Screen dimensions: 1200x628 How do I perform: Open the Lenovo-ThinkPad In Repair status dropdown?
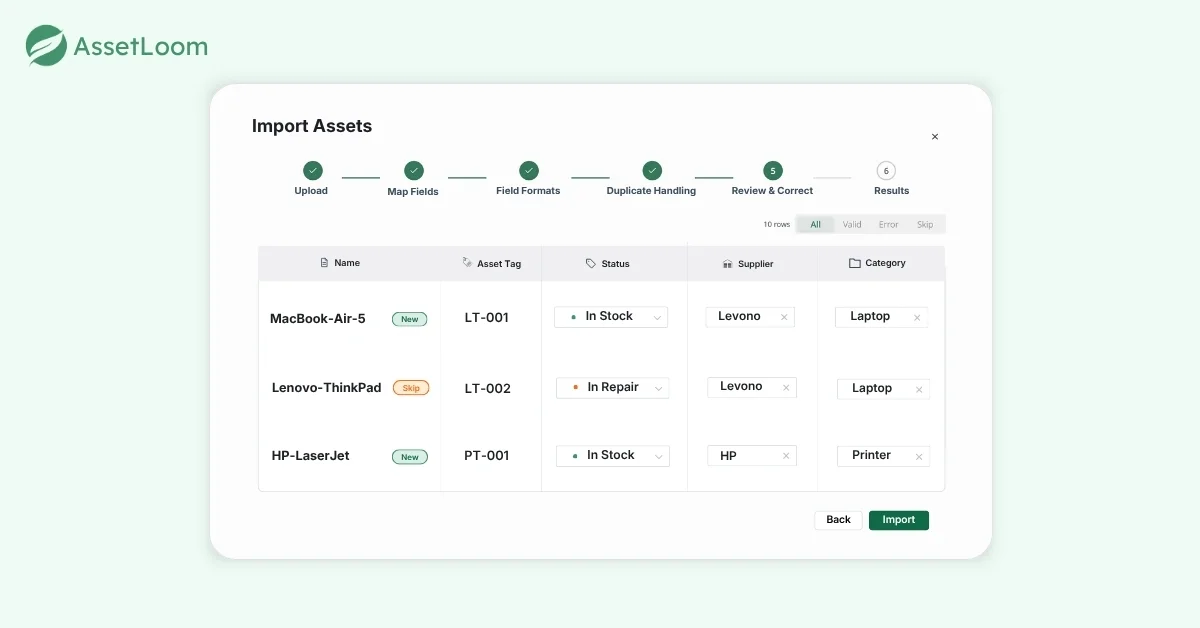click(x=613, y=388)
